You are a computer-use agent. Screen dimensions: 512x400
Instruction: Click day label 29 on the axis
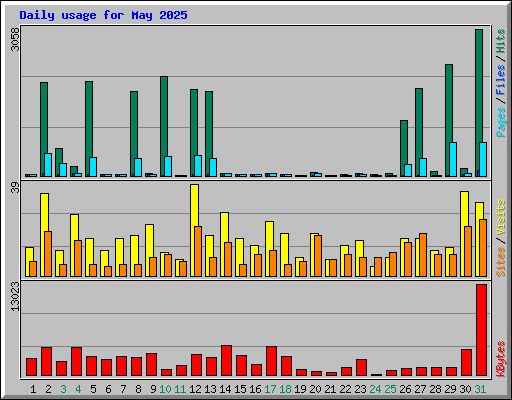[x=450, y=389]
